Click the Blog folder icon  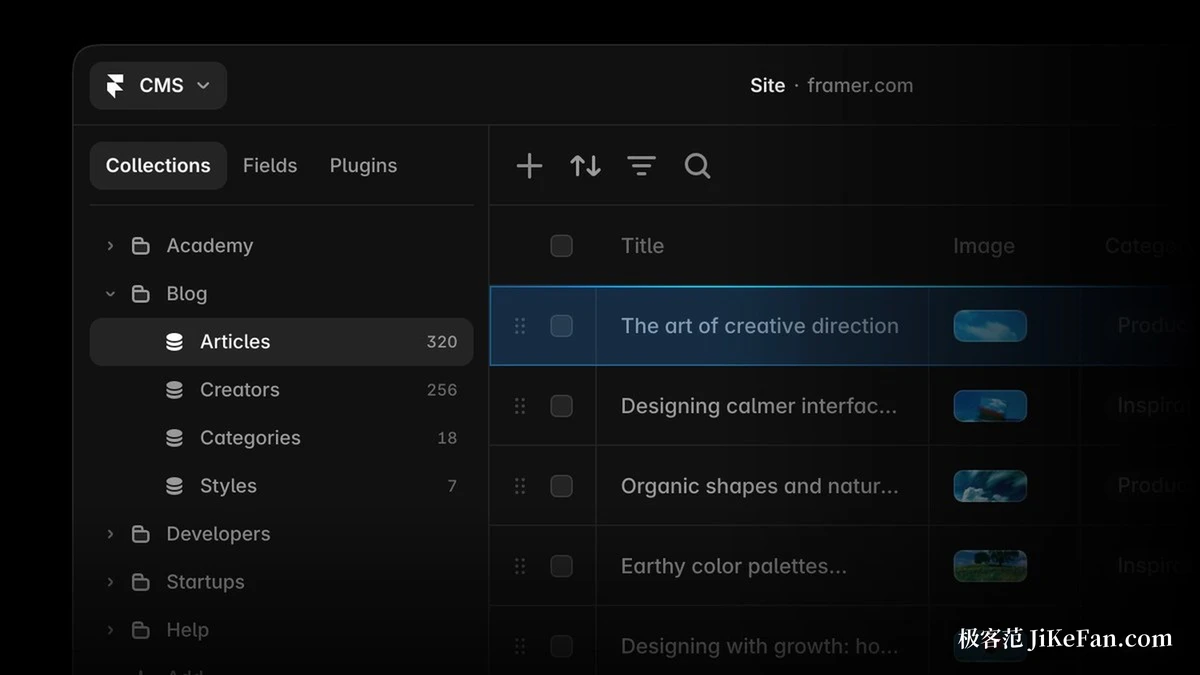pyautogui.click(x=141, y=294)
